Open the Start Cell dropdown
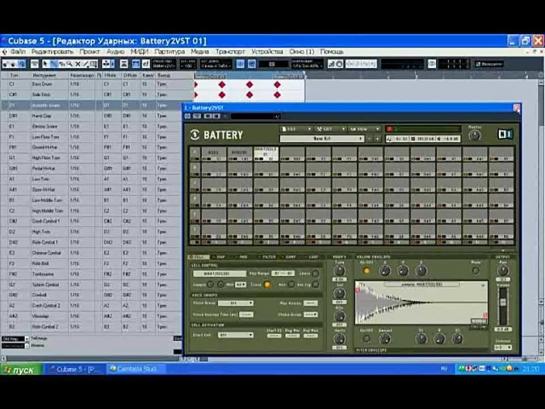 click(236, 335)
